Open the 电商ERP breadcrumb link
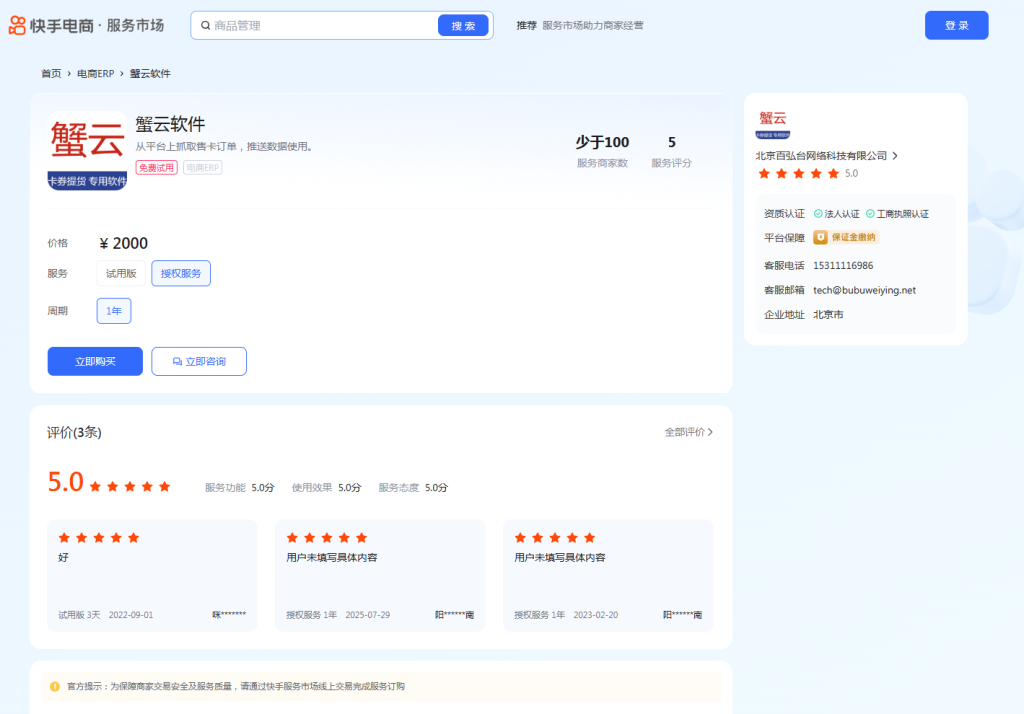This screenshot has height=714, width=1024. [95, 74]
